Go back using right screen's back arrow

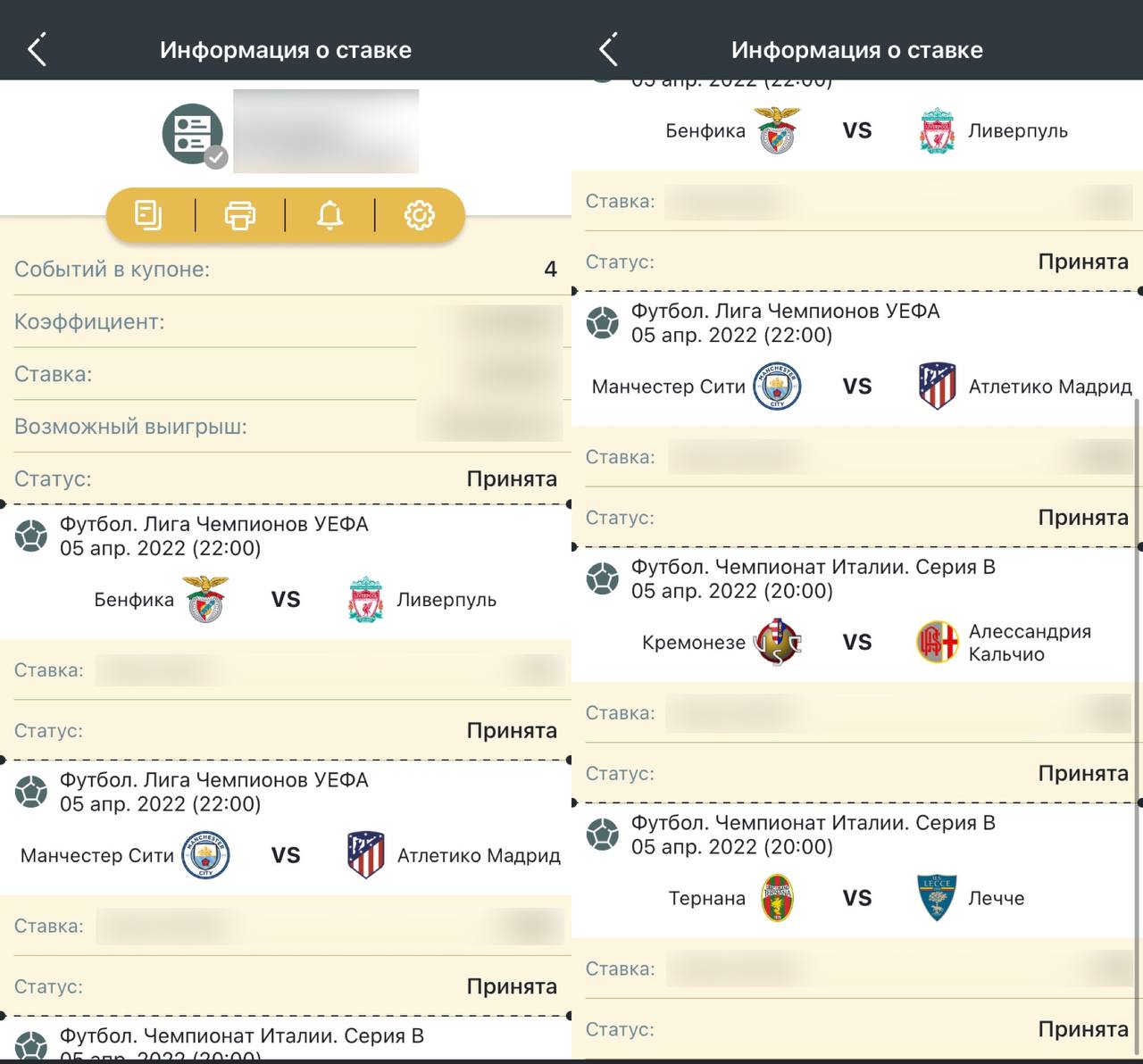click(608, 50)
